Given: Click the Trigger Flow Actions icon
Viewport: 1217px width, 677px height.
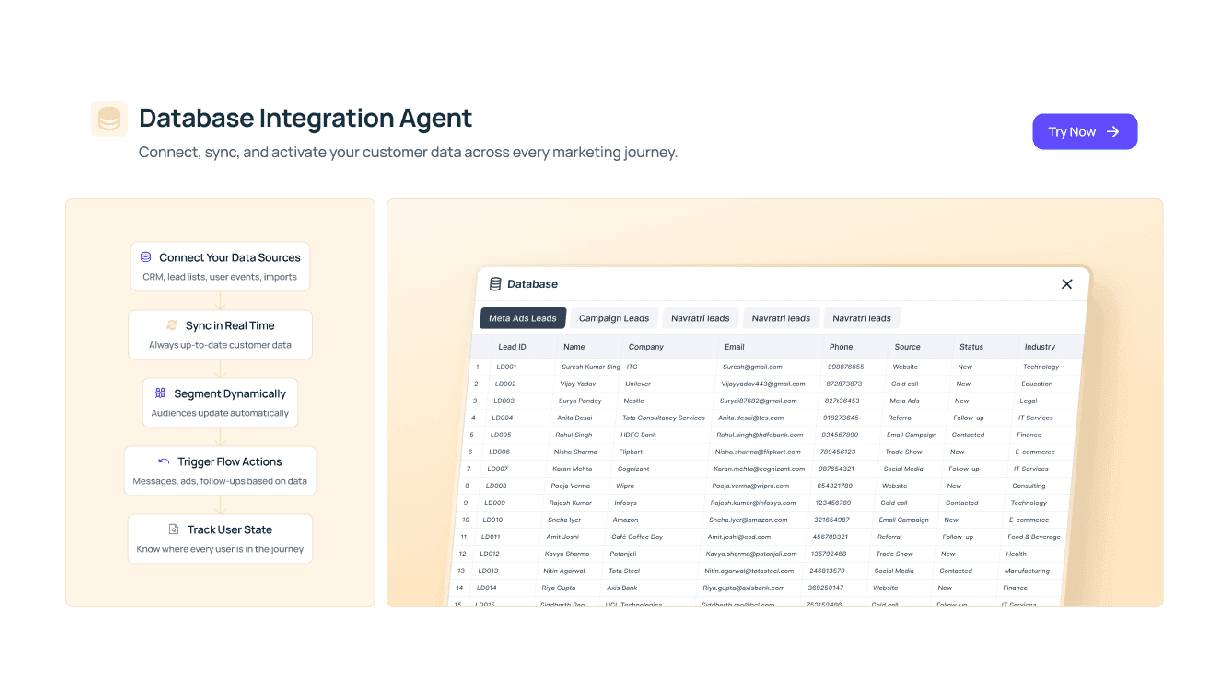Looking at the screenshot, I should click(x=164, y=462).
